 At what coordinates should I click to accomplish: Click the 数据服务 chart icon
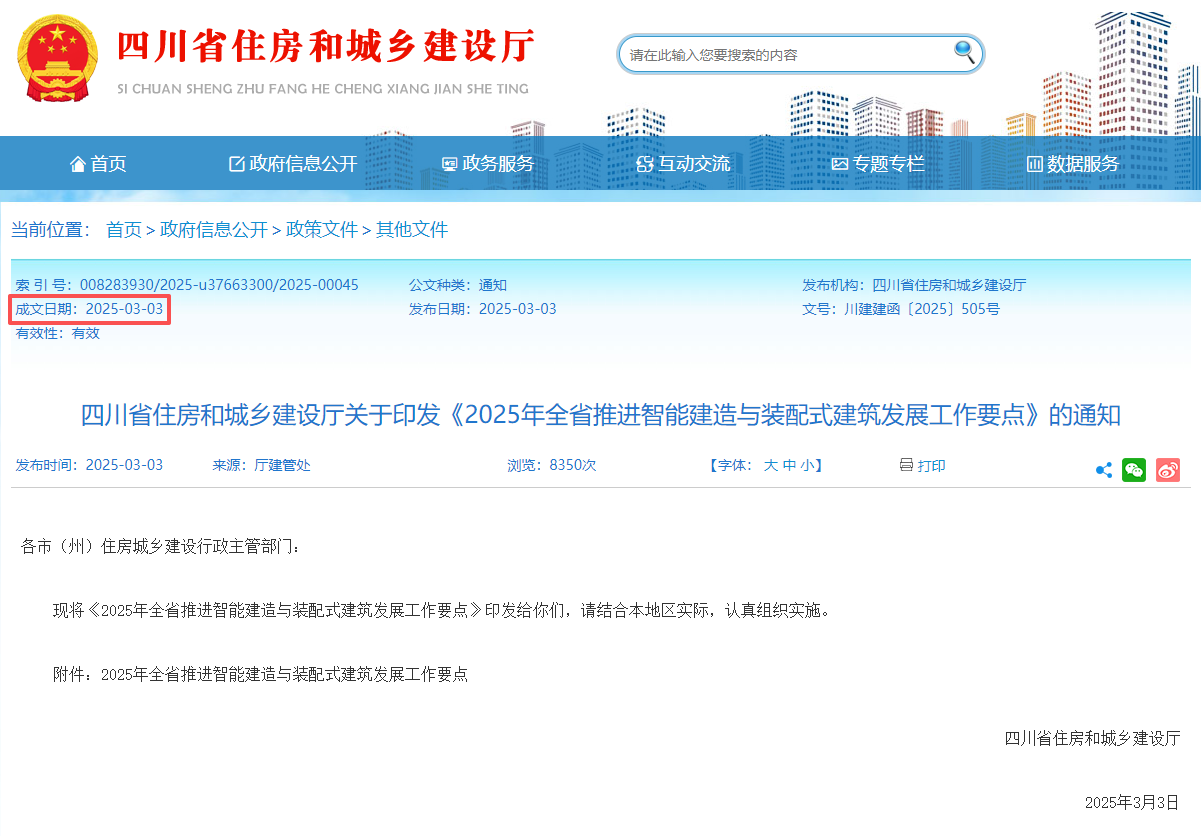click(1034, 164)
